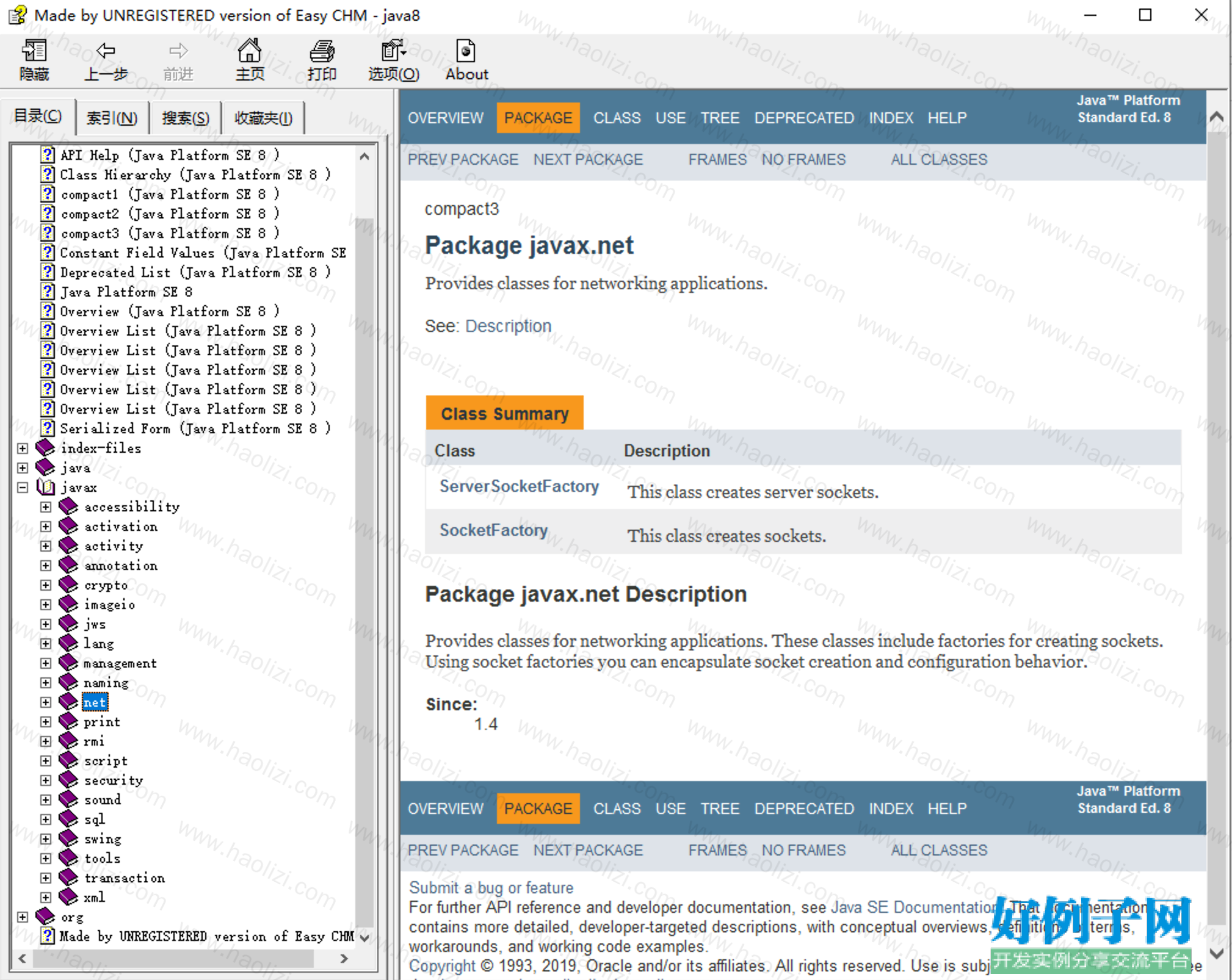Click the book icon beside java folder

pyautogui.click(x=45, y=467)
